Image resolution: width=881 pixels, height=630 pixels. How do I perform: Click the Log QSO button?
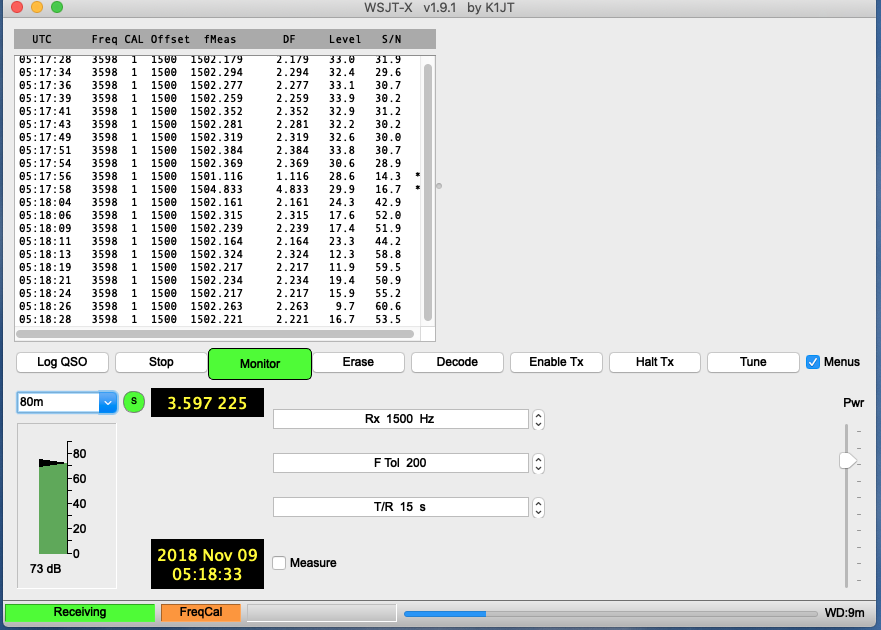[x=62, y=362]
